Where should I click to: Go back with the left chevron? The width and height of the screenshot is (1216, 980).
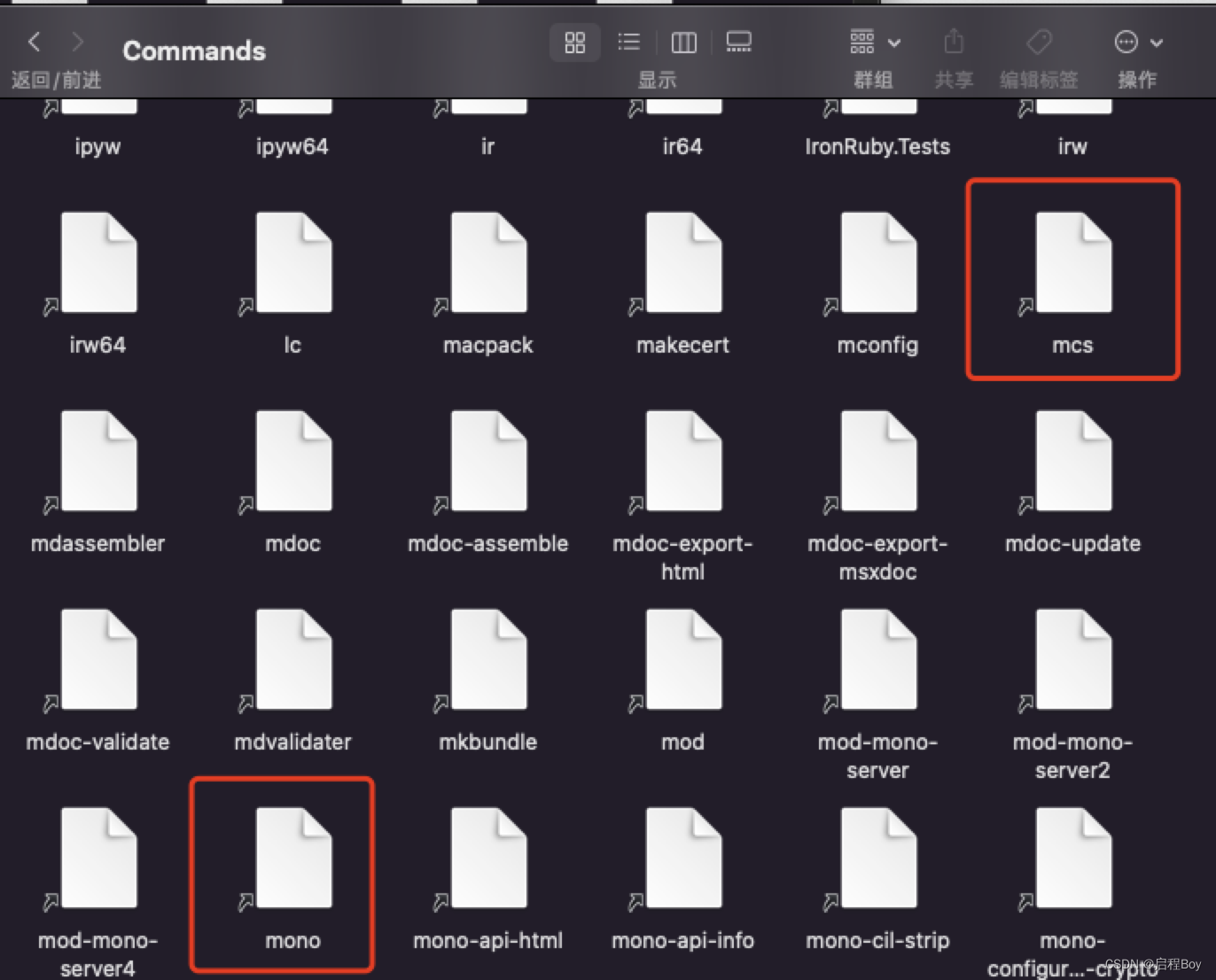click(34, 42)
